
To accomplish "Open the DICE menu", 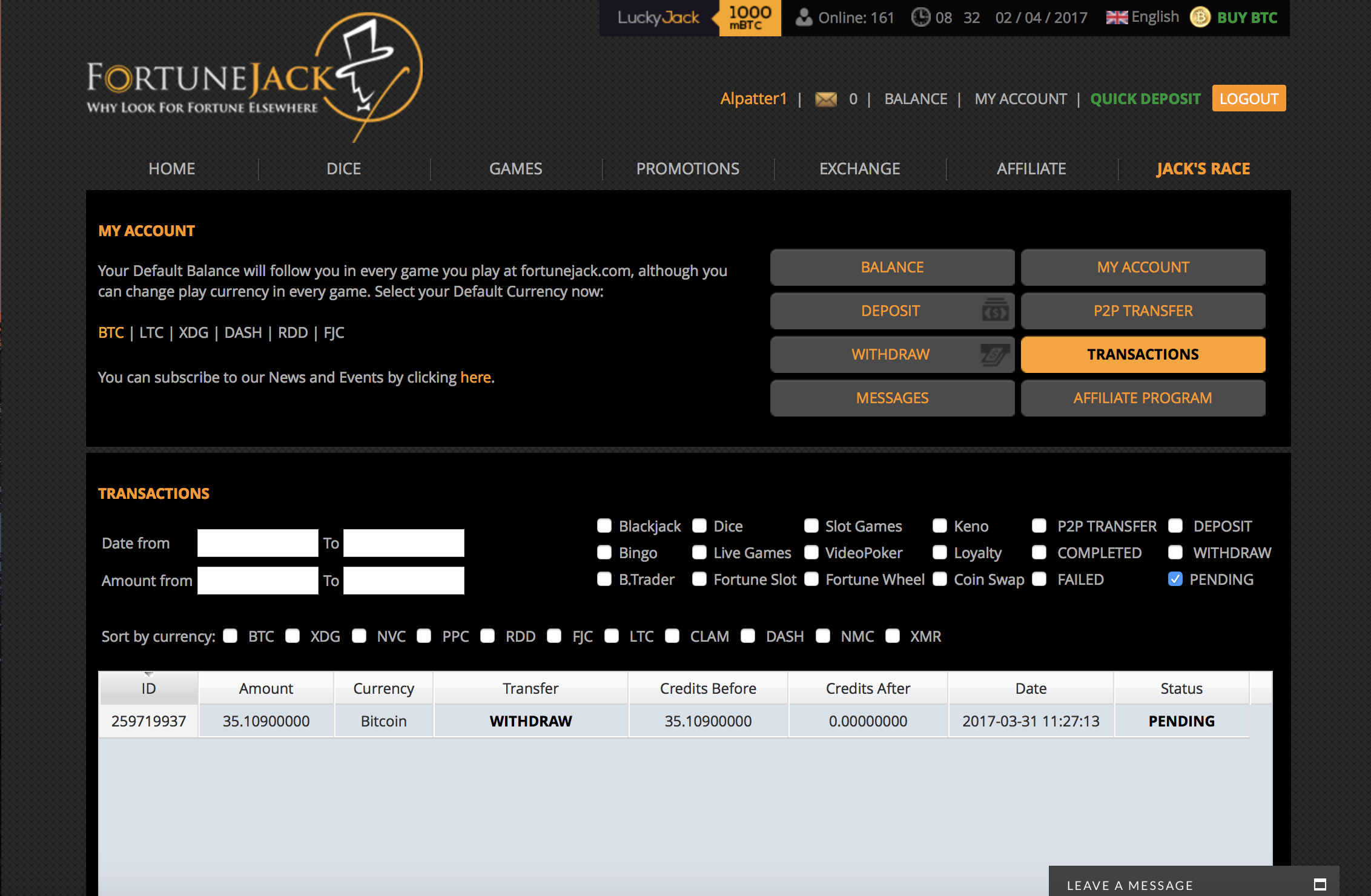I will [344, 168].
